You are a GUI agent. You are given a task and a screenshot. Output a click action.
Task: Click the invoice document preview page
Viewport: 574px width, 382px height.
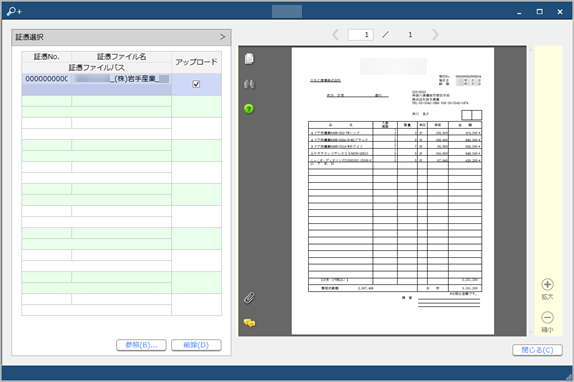coord(393,191)
